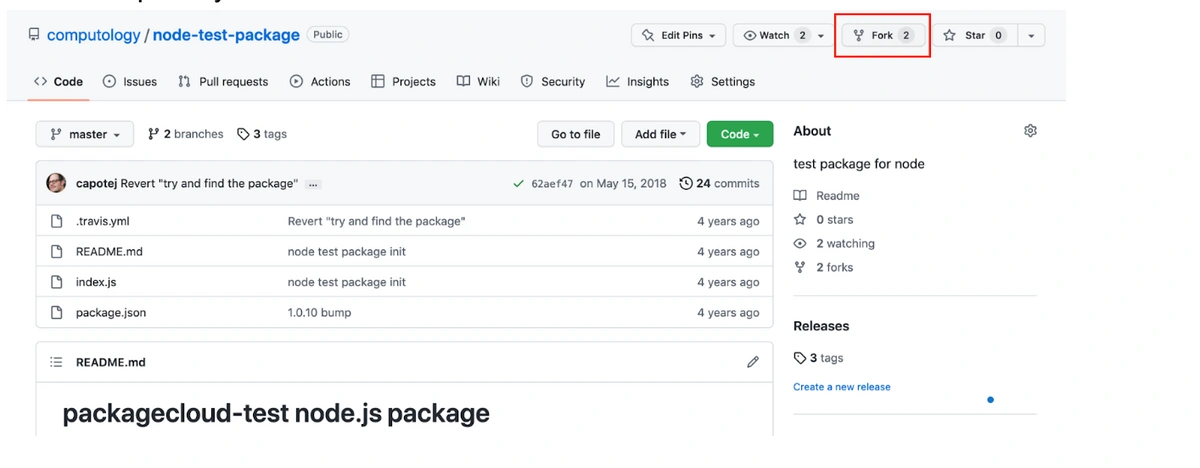
Task: Open the Wiki tab
Action: (478, 82)
